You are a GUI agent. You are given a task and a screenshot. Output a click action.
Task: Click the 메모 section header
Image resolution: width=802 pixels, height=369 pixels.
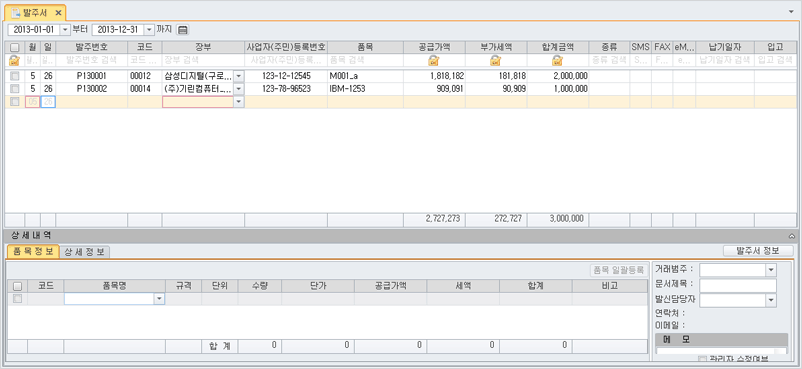(721, 339)
